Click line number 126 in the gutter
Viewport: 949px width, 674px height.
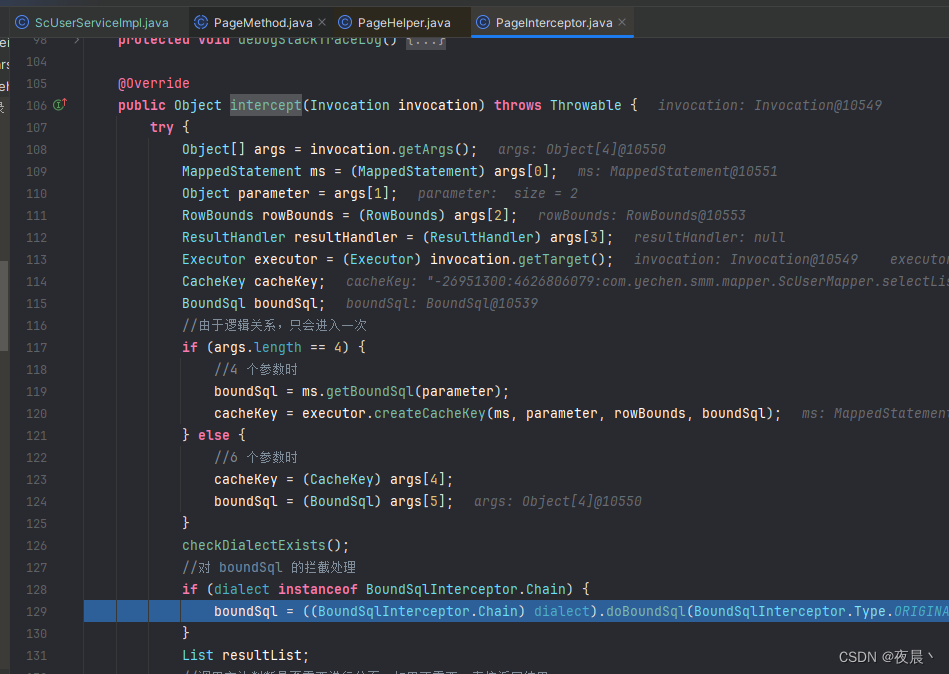point(36,546)
